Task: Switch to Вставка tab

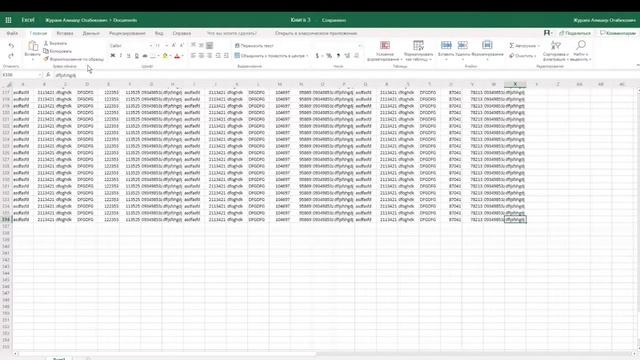Action: [65, 33]
